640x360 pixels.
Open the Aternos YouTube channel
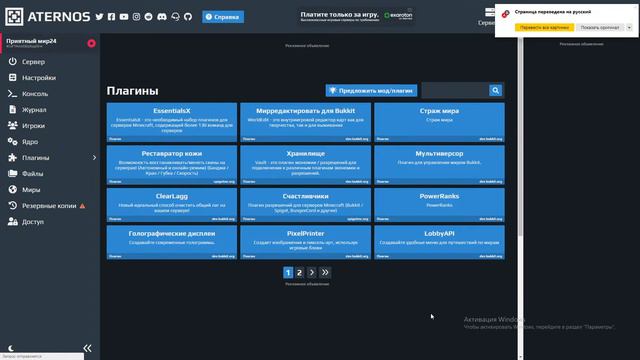pos(124,17)
